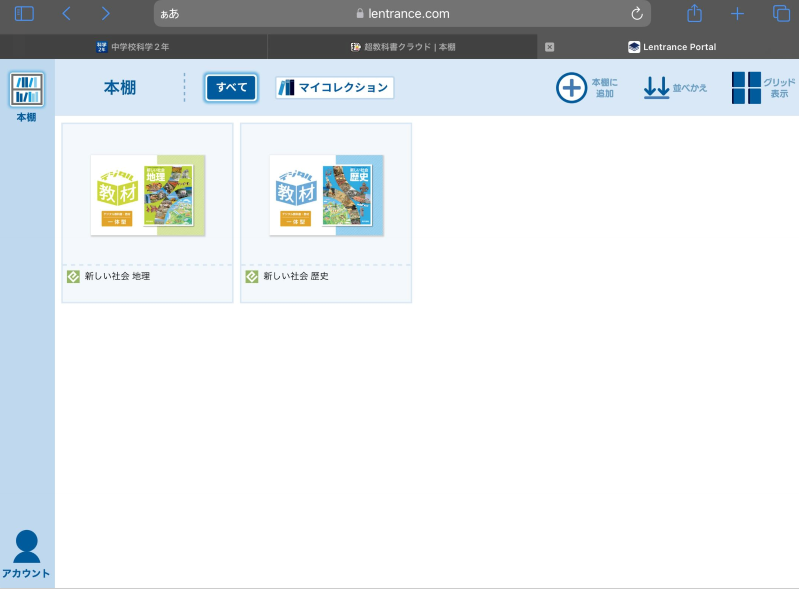Click the lentrance.com address field
The width and height of the screenshot is (799, 589).
(402, 14)
